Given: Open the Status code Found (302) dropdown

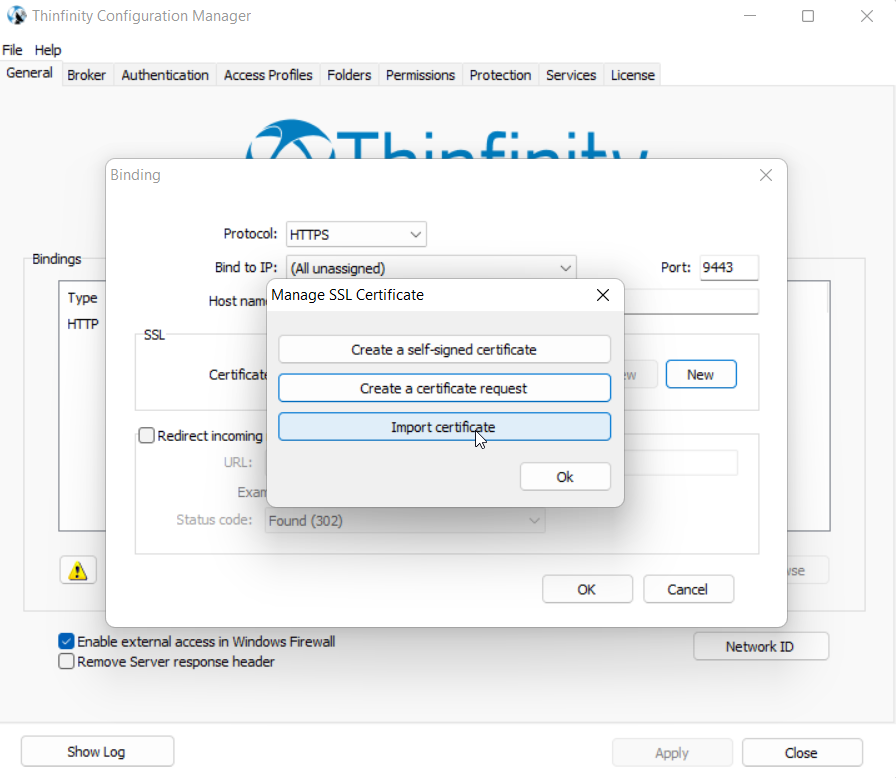Looking at the screenshot, I should click(405, 520).
